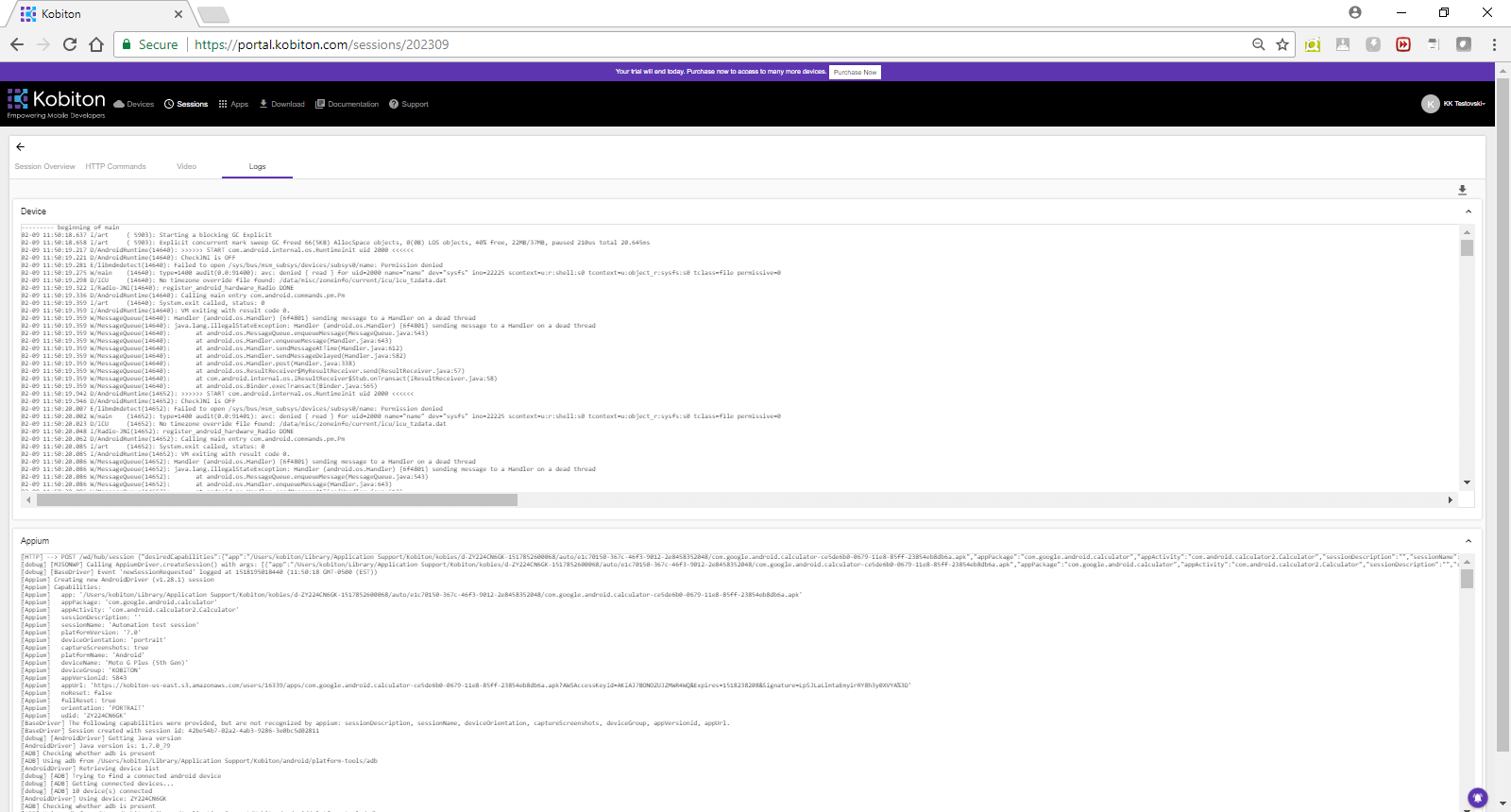Open Chrome's three-dot menu
Image resolution: width=1511 pixels, height=812 pixels.
tap(1494, 44)
